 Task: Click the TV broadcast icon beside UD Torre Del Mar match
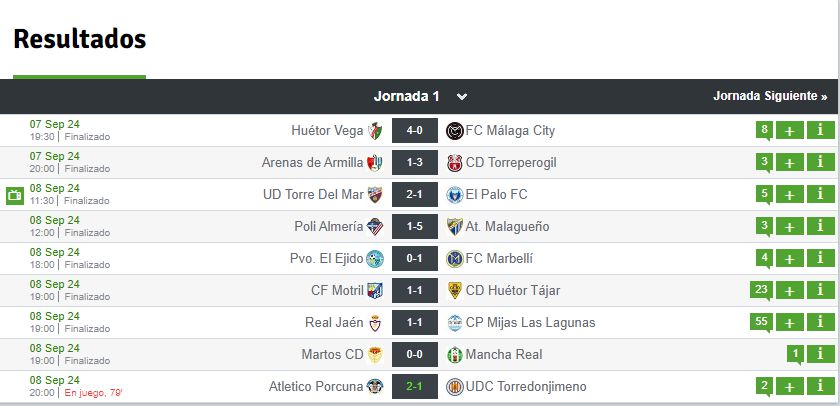(14, 194)
